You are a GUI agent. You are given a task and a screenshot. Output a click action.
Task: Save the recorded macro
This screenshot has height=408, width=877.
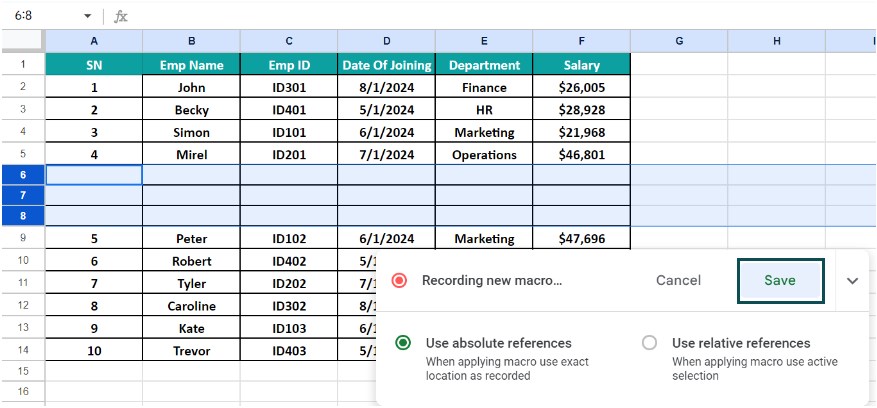click(780, 281)
